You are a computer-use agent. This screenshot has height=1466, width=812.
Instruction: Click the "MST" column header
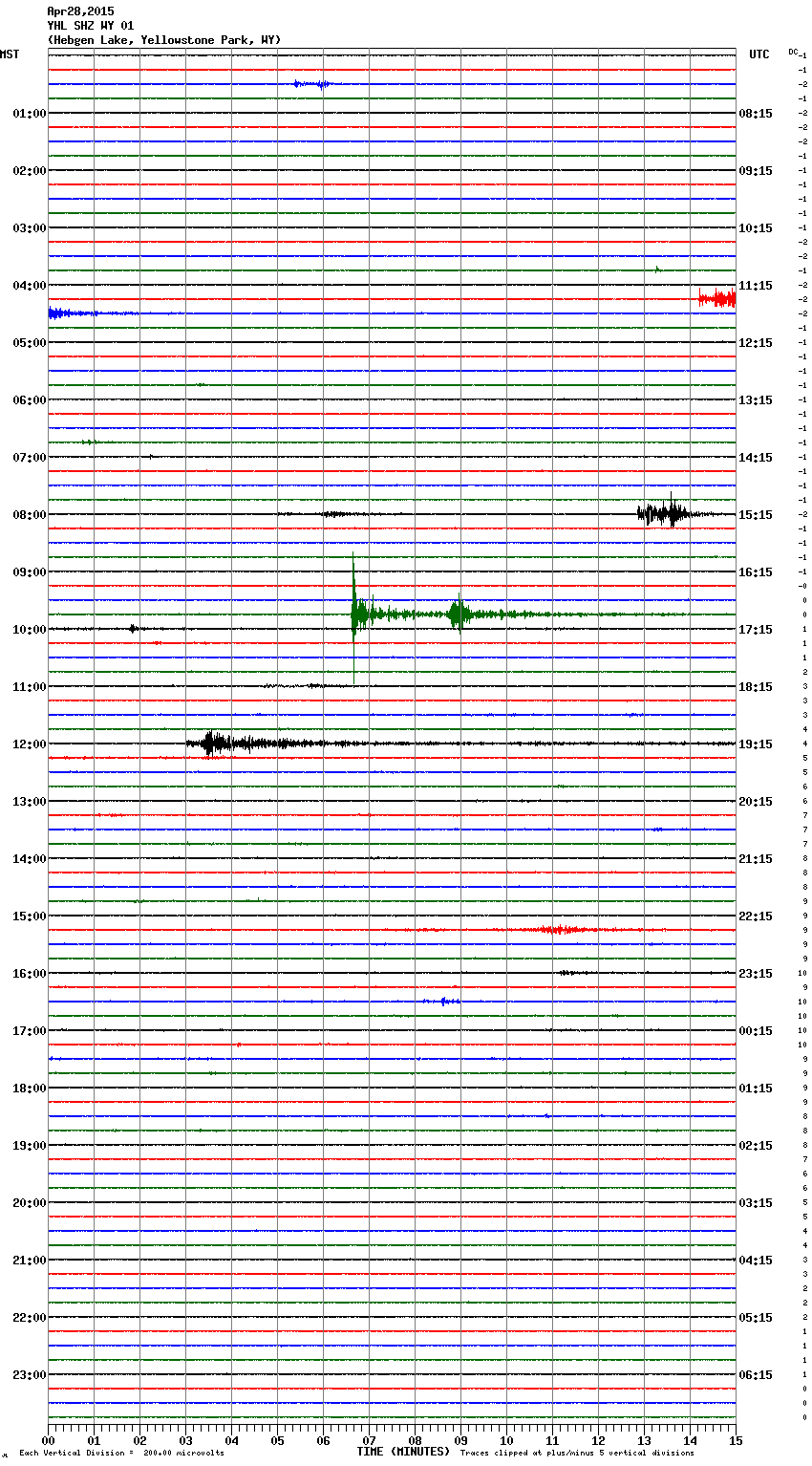point(10,54)
